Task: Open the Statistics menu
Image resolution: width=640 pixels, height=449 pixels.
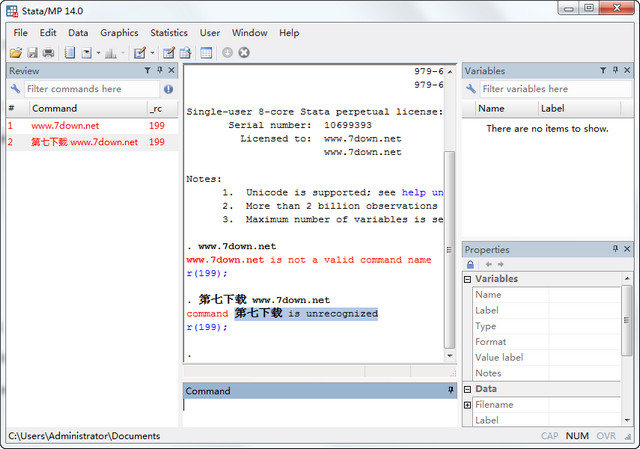Action: [x=169, y=33]
